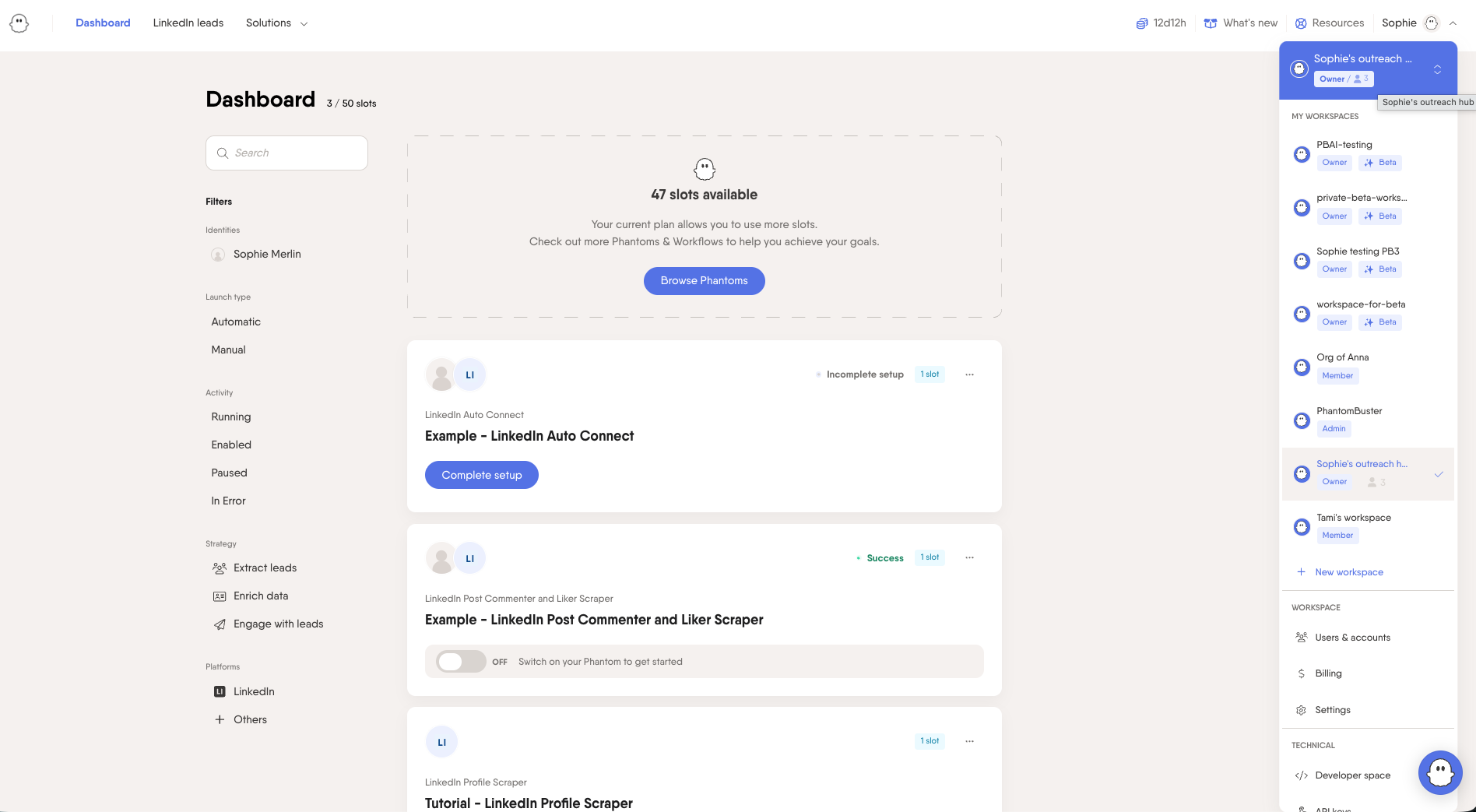Click the dashboard Search field

coord(286,153)
